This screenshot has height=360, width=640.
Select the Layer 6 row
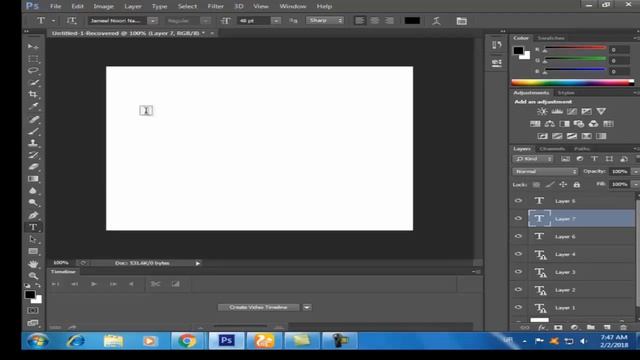tap(581, 236)
